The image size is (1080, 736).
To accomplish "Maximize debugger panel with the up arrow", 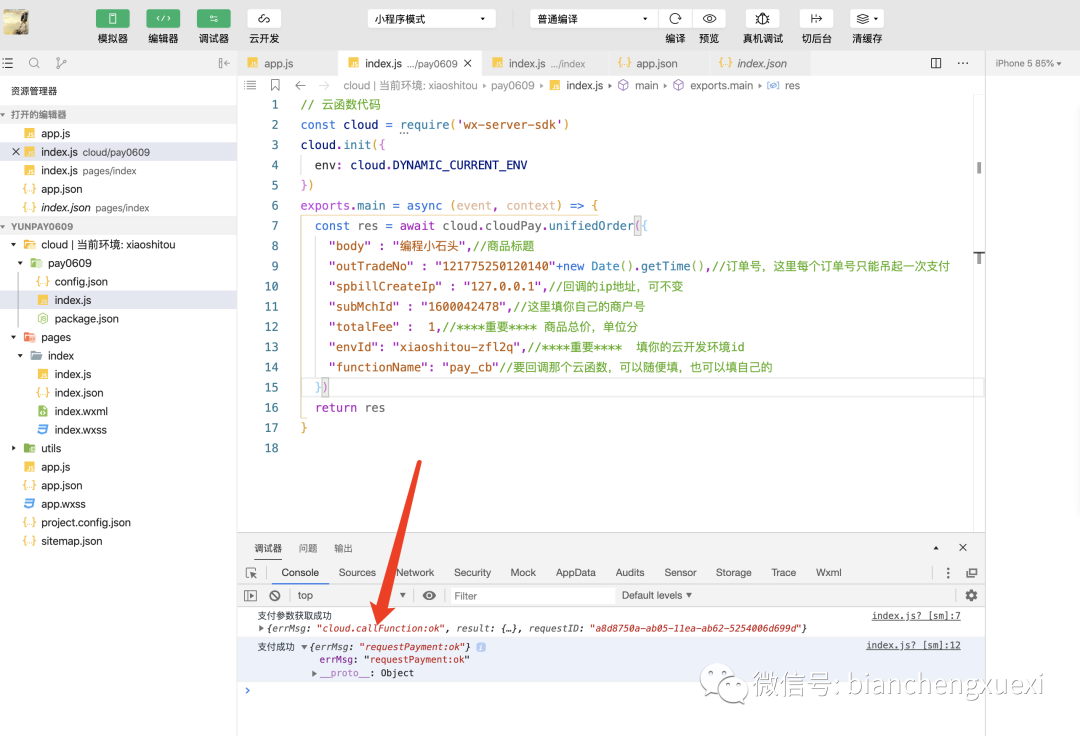I will pos(936,548).
